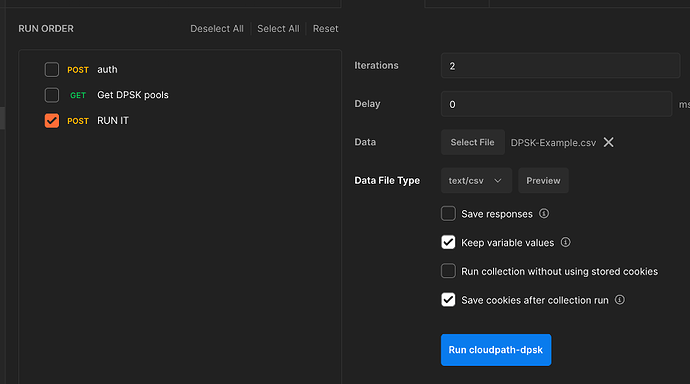Click the Iterations input field

[x=560, y=66]
